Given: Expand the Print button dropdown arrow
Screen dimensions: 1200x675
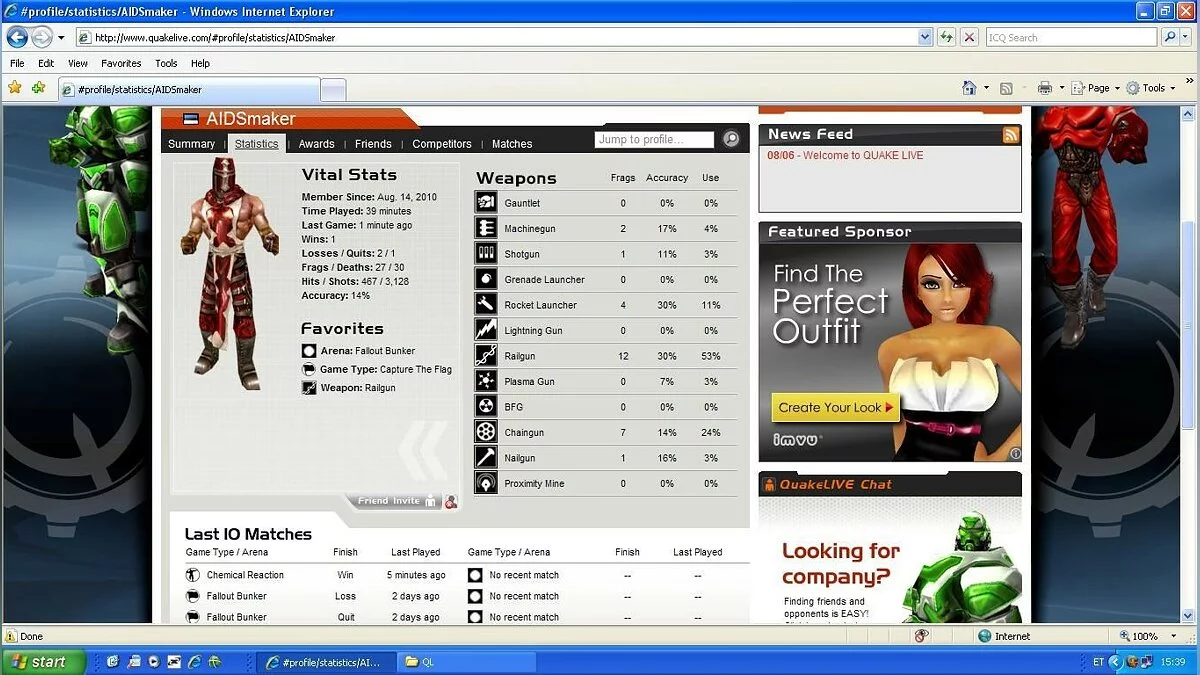Looking at the screenshot, I should [x=1061, y=88].
